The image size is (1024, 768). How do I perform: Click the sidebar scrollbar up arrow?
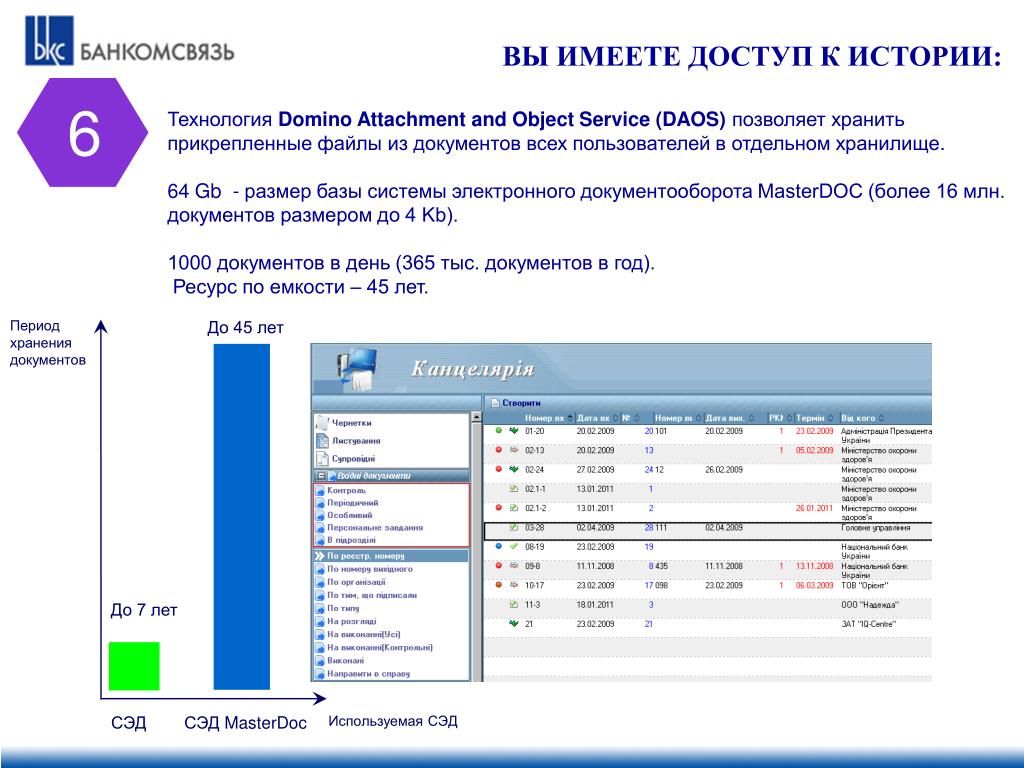coord(476,417)
